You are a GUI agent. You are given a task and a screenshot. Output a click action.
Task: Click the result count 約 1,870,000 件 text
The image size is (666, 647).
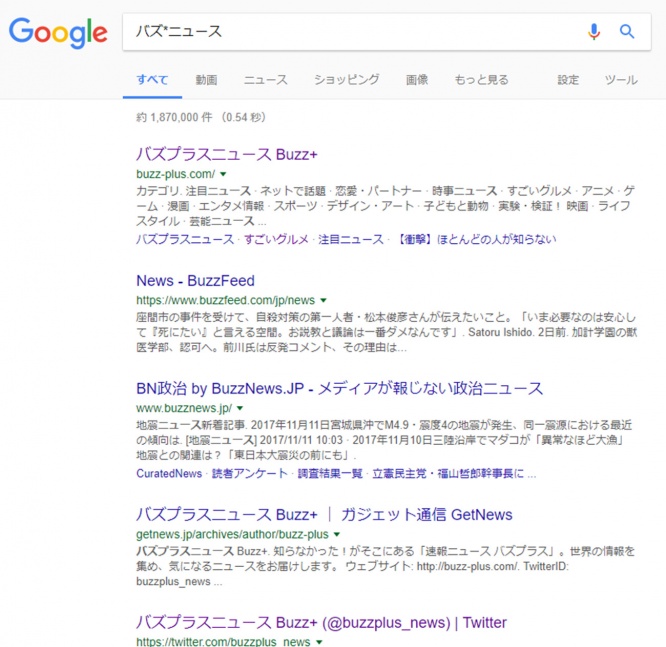(174, 117)
